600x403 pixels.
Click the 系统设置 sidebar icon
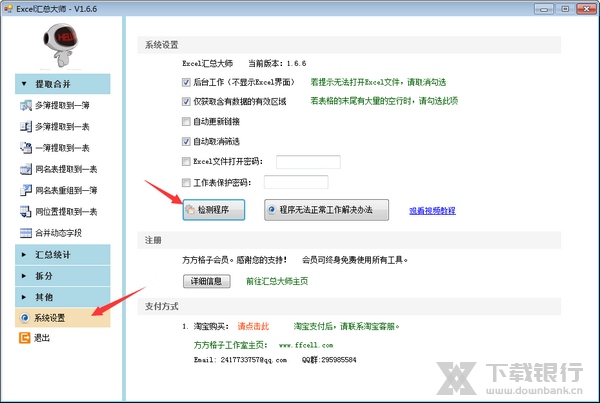[x=25, y=318]
